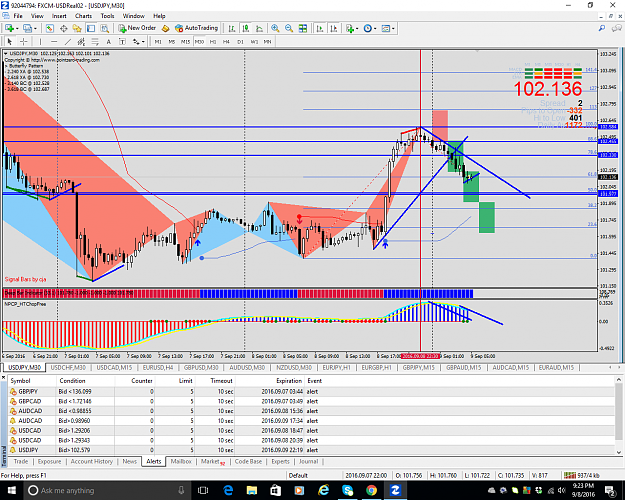Open the Account History terminal tab

tap(92, 461)
